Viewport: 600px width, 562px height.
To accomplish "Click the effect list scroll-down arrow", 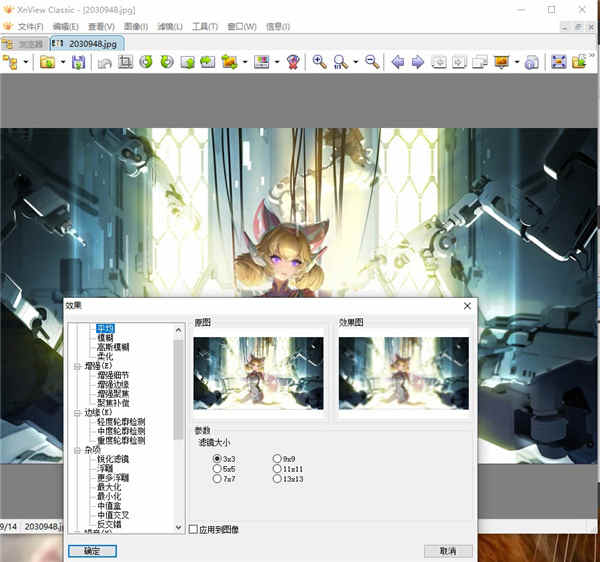I will point(178,527).
